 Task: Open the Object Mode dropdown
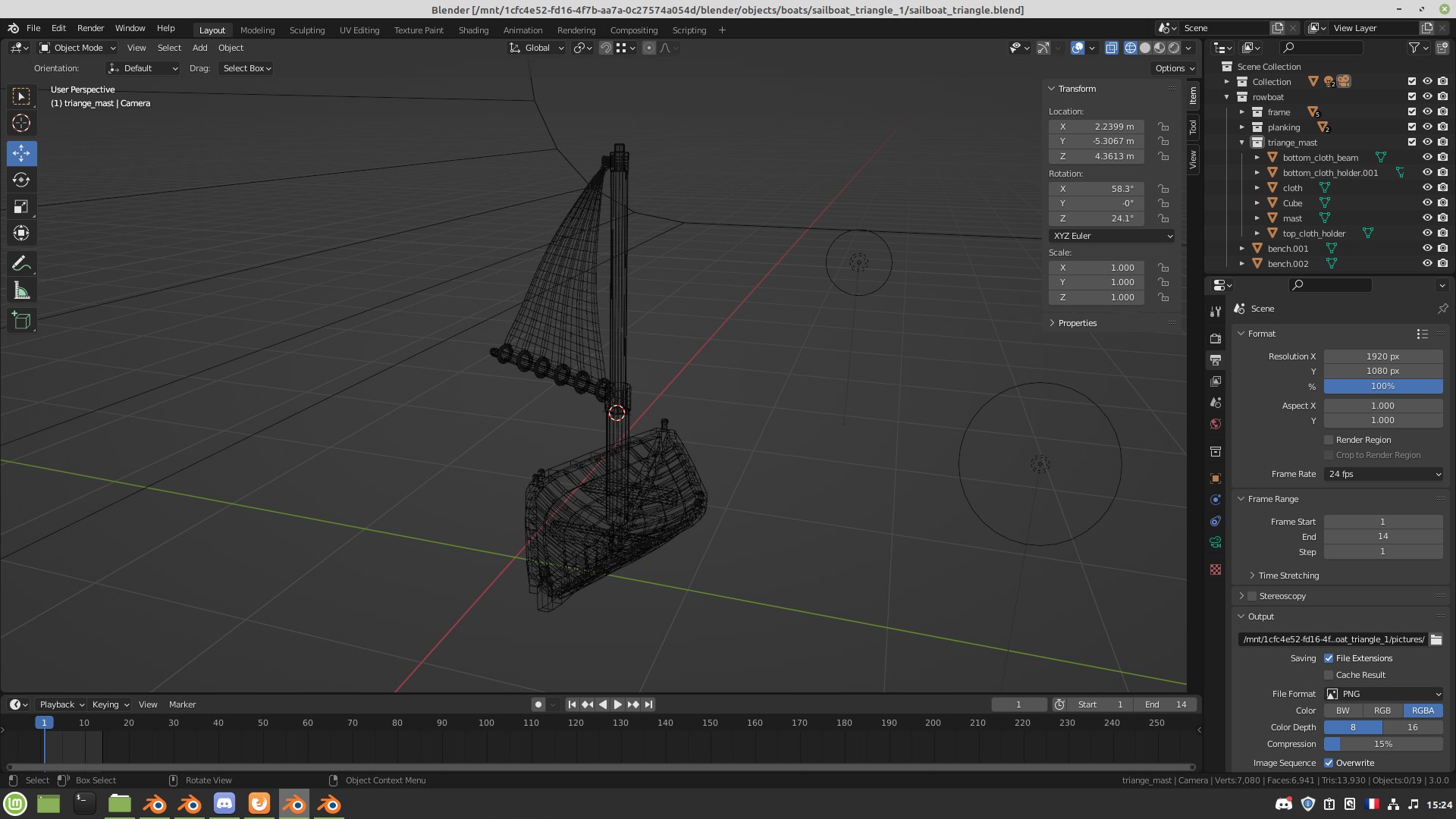[x=78, y=48]
